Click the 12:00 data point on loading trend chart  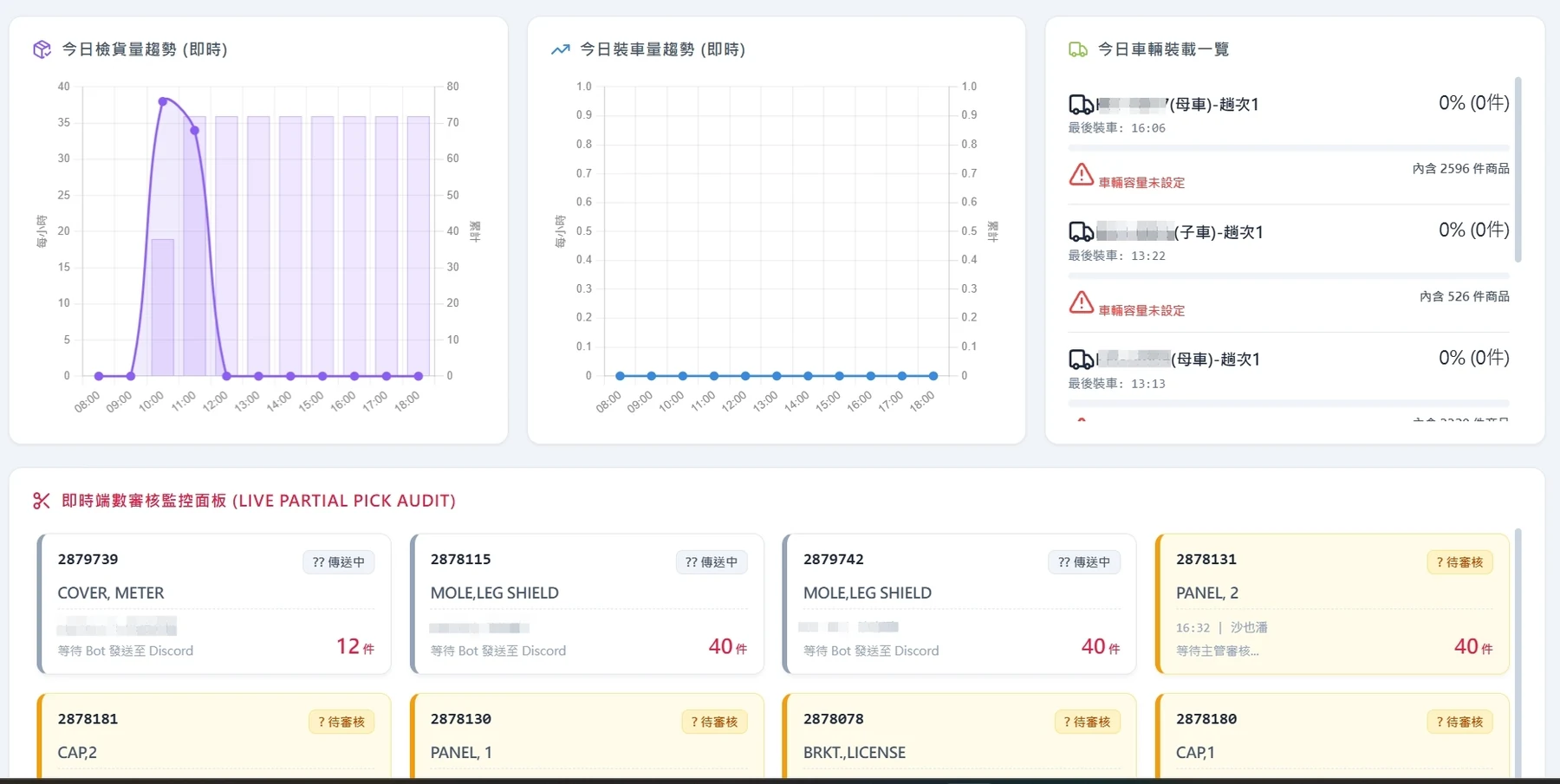pos(745,376)
